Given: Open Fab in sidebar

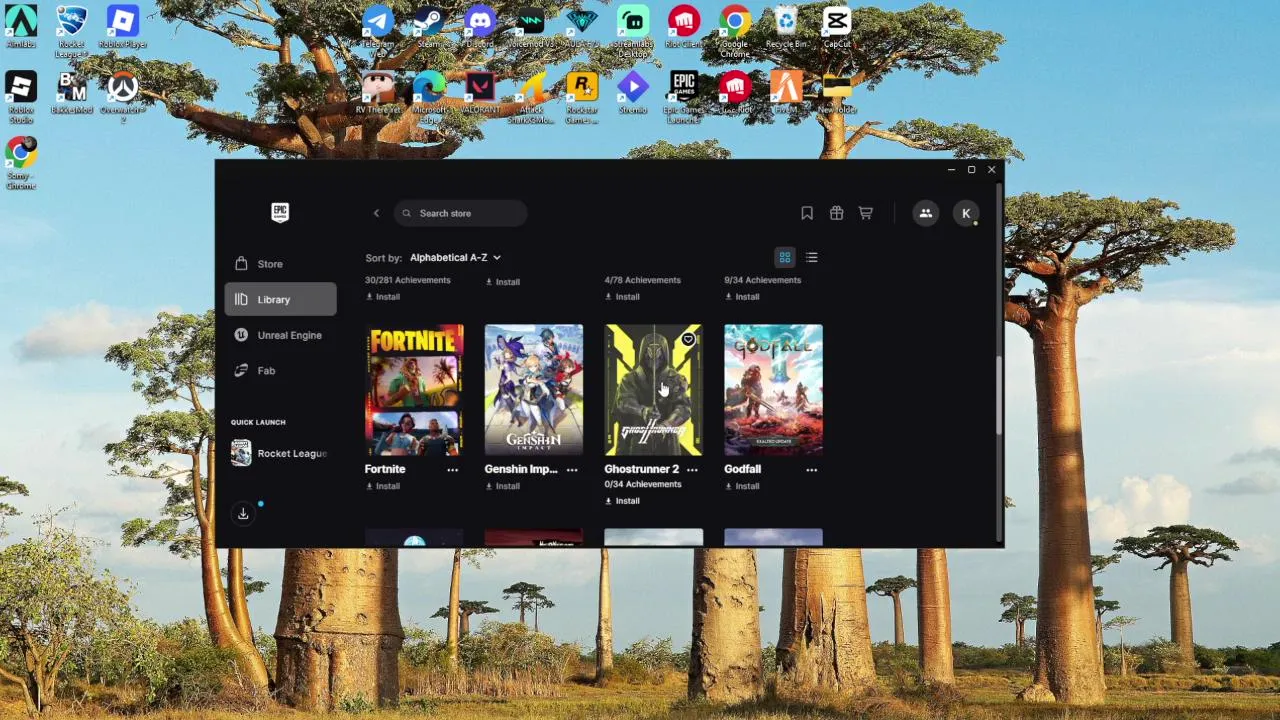Looking at the screenshot, I should pyautogui.click(x=280, y=370).
